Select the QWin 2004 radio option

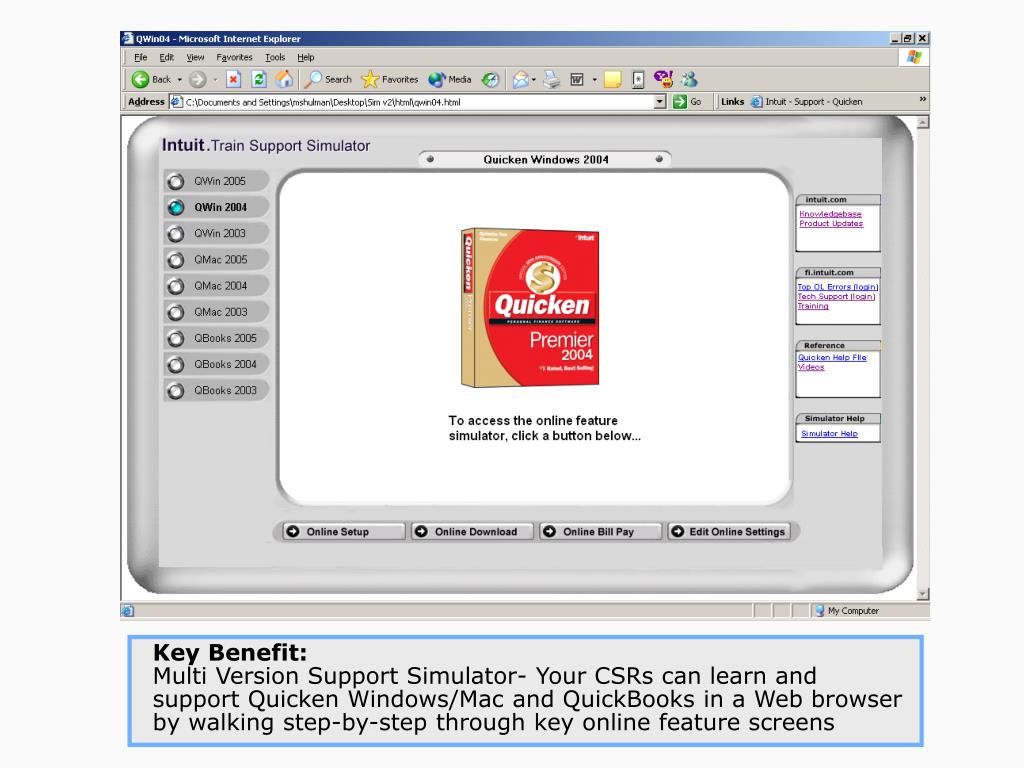click(x=176, y=207)
